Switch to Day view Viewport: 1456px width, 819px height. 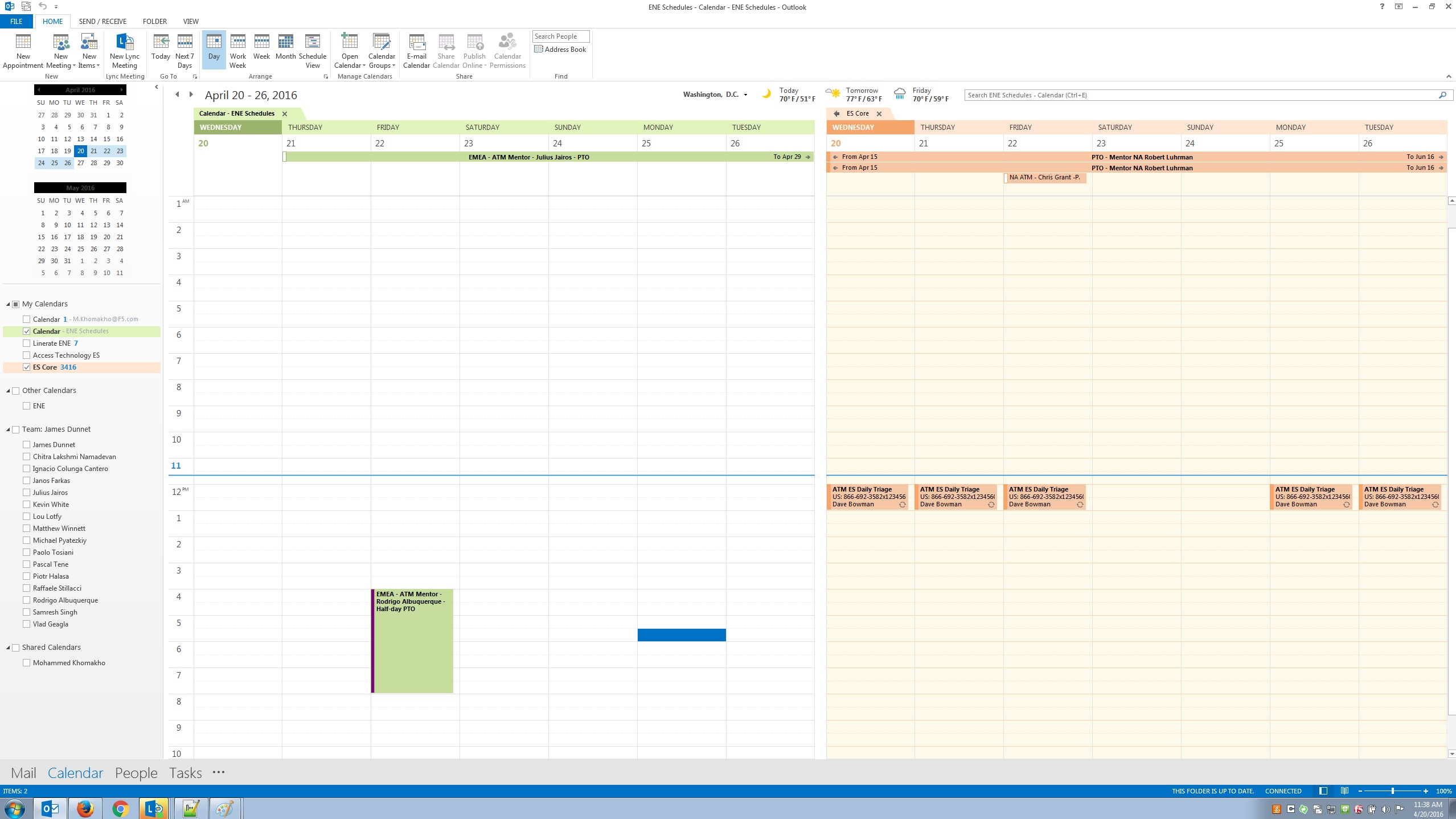point(214,49)
